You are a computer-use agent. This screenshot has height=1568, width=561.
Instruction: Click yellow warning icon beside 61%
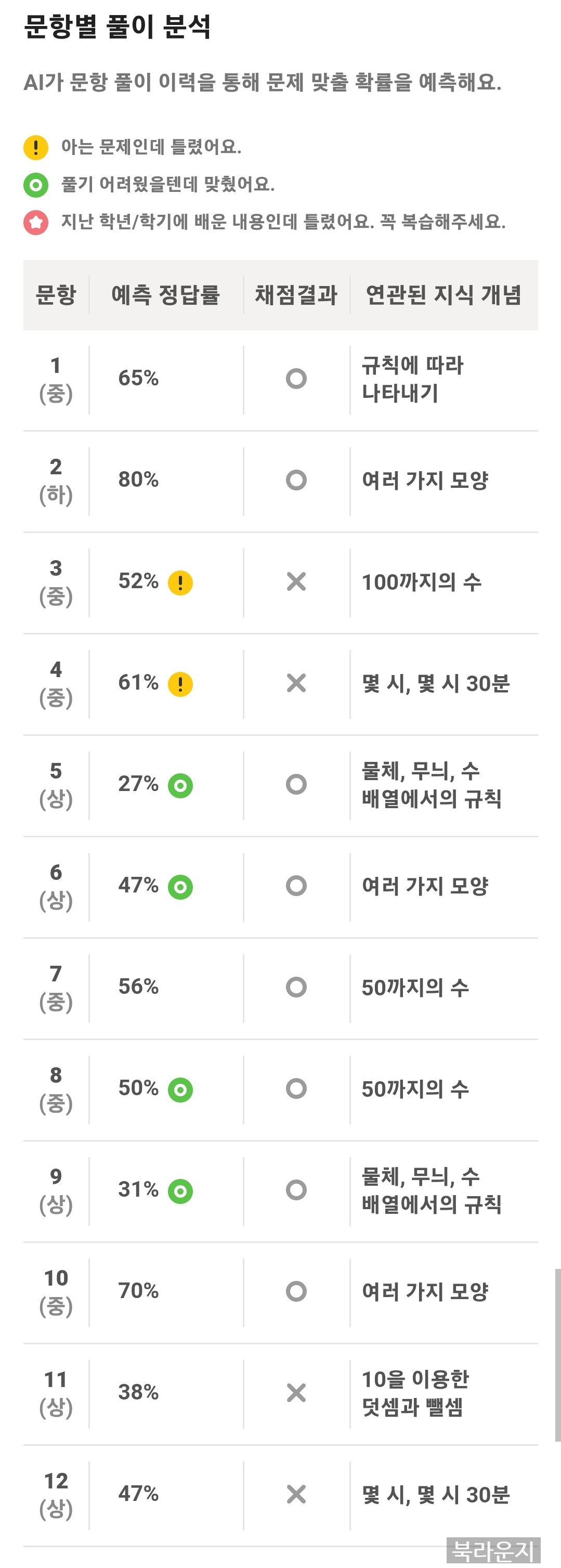pos(180,684)
